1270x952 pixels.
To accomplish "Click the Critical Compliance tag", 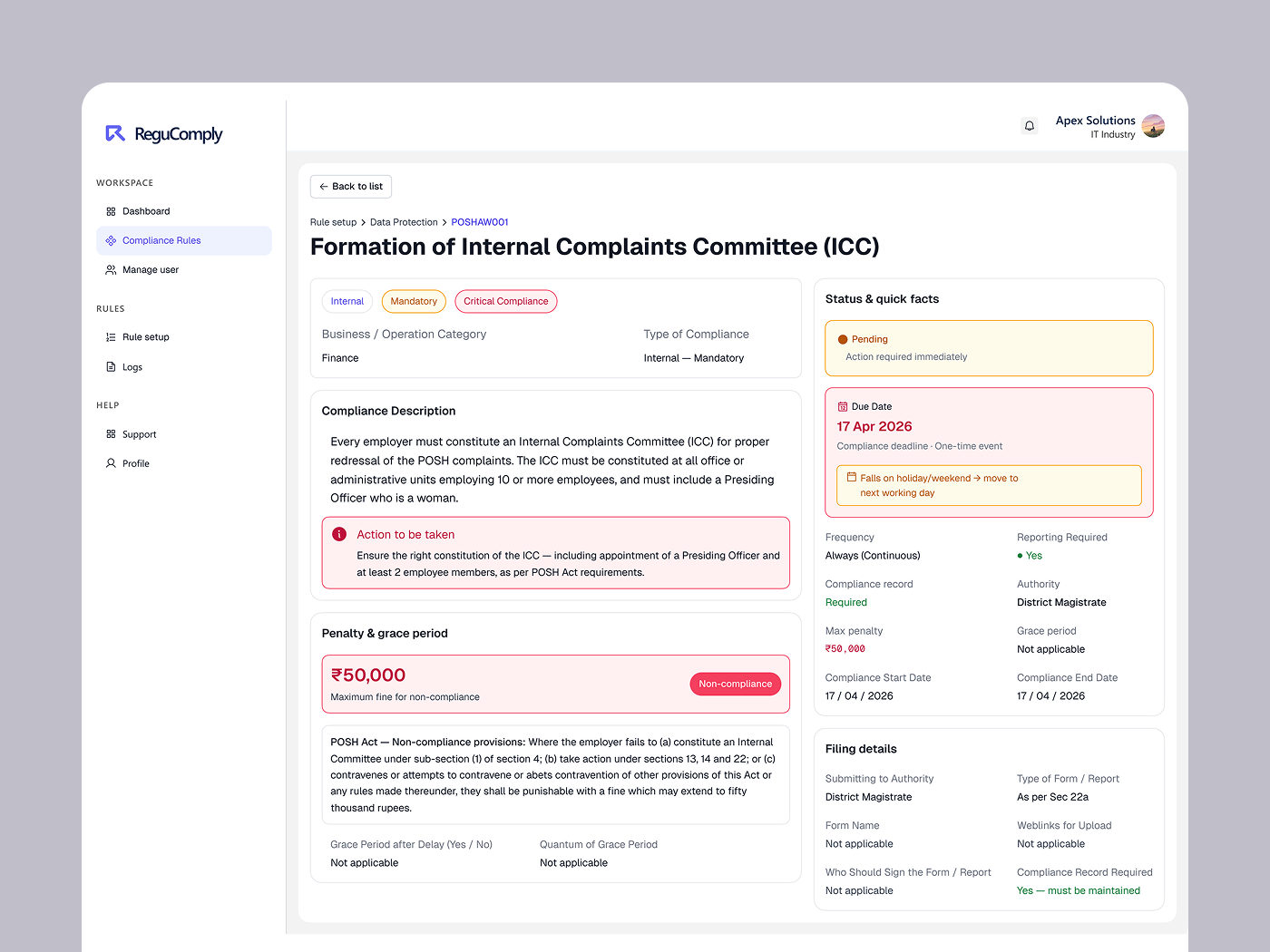I will 506,301.
